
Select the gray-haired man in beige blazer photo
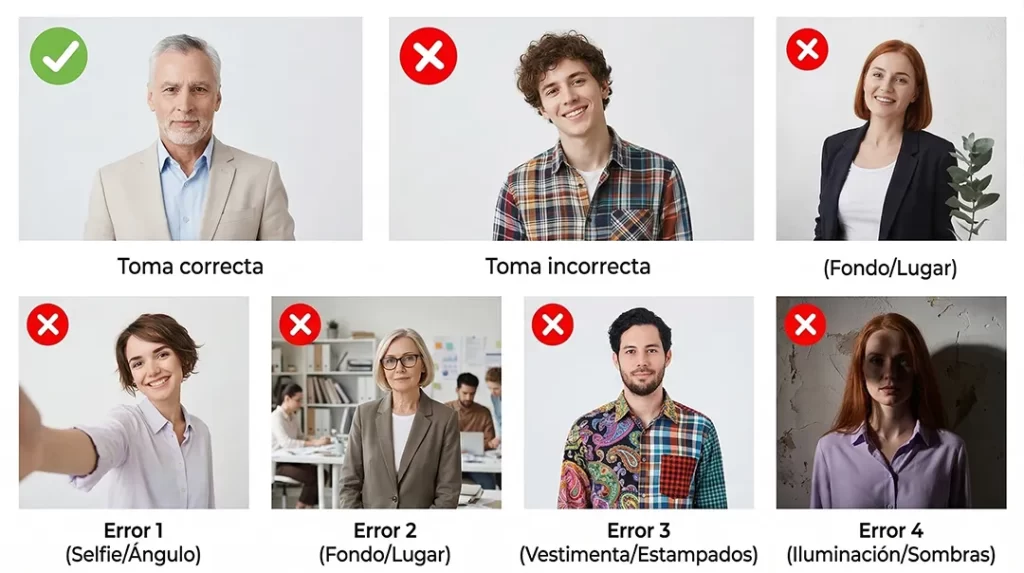(x=191, y=129)
